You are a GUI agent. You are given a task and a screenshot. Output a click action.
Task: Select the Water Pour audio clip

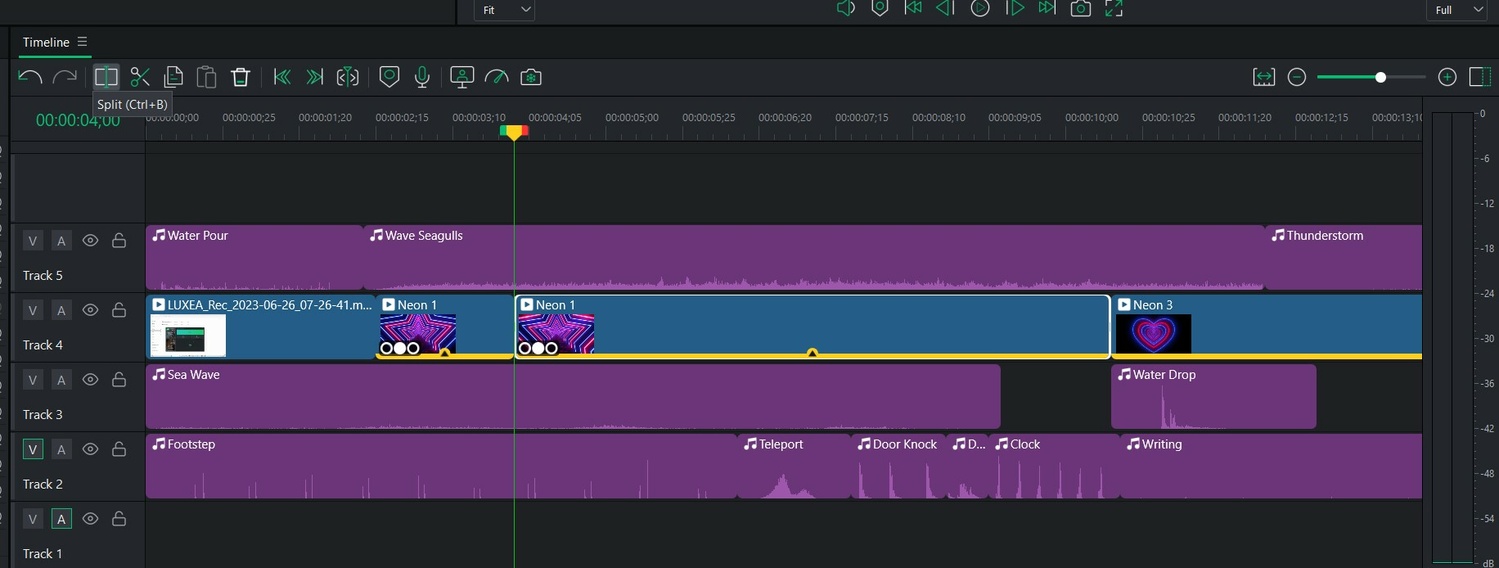tap(254, 257)
